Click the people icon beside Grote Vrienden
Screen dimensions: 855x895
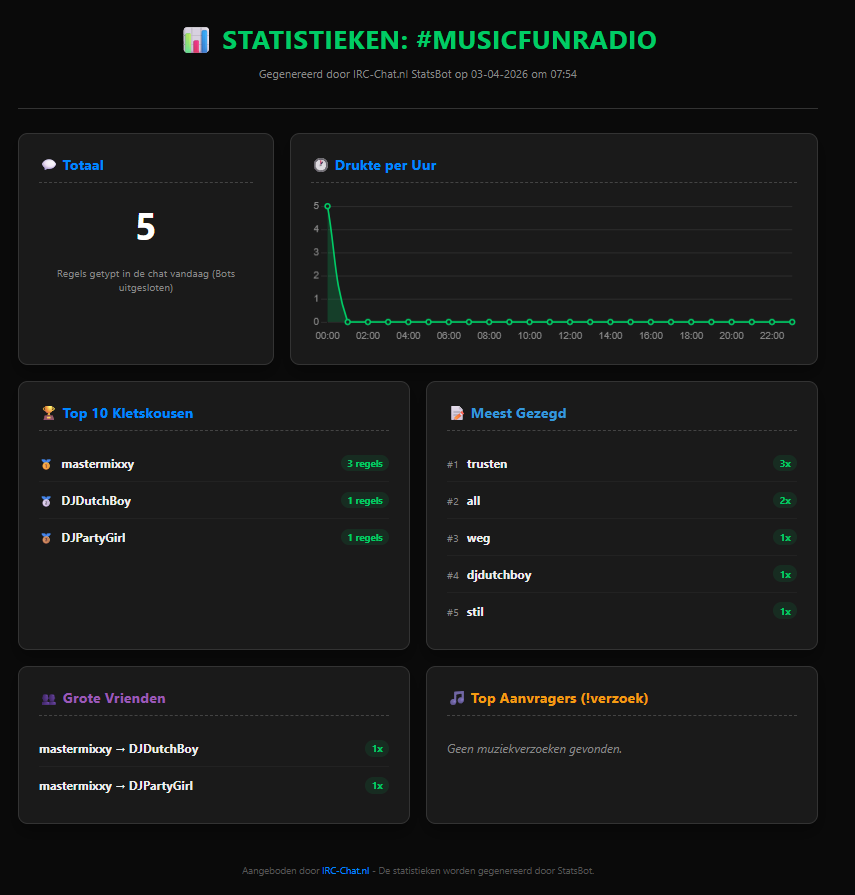pos(49,698)
